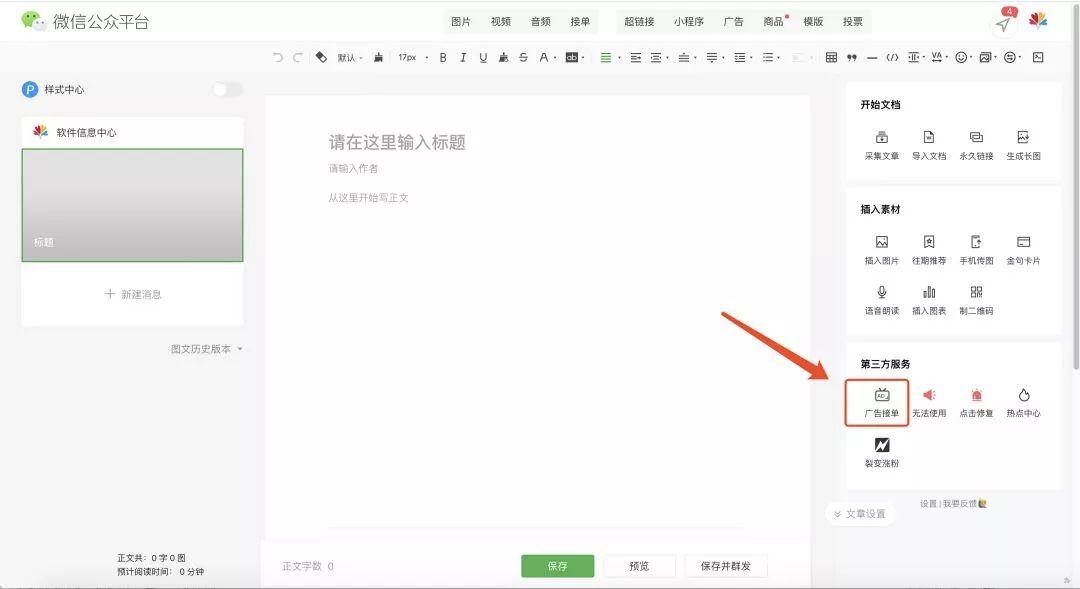Select the Insert Image (插入图片) tool
The image size is (1080, 589).
pyautogui.click(x=881, y=248)
